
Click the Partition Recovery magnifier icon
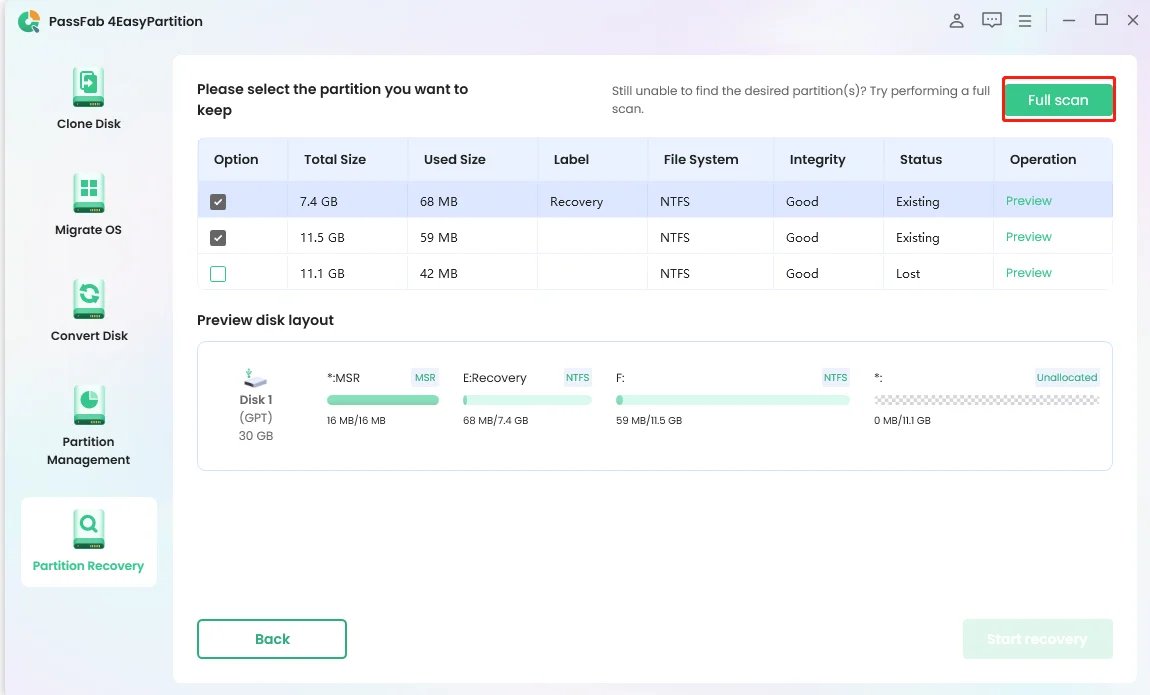tap(88, 529)
